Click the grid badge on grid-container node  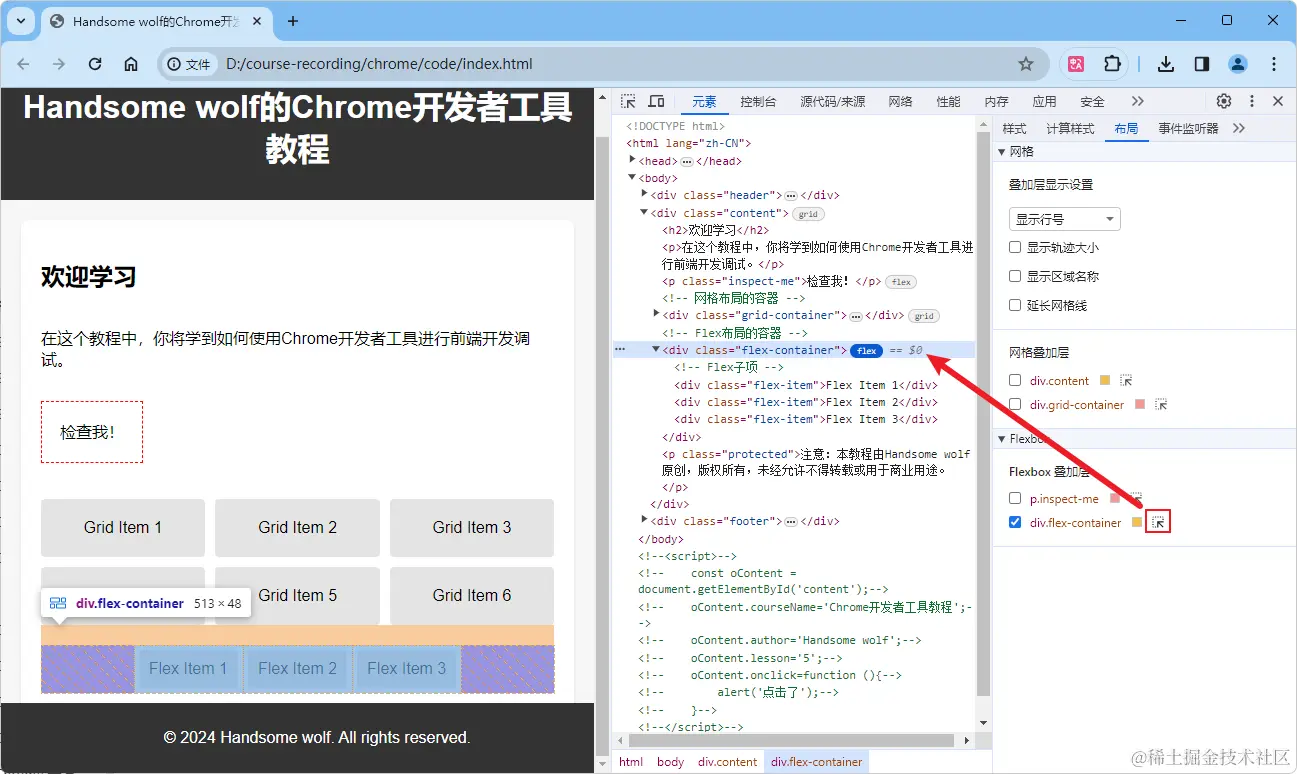[x=923, y=316]
